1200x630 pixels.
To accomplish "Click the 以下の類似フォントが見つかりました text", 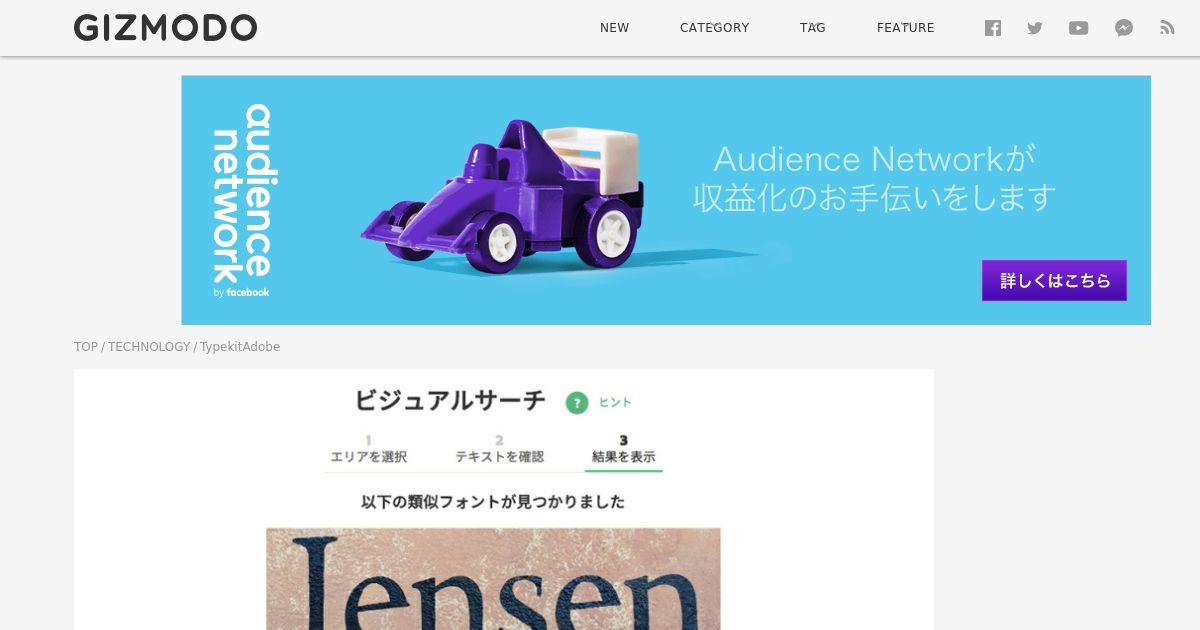I will pos(493,501).
